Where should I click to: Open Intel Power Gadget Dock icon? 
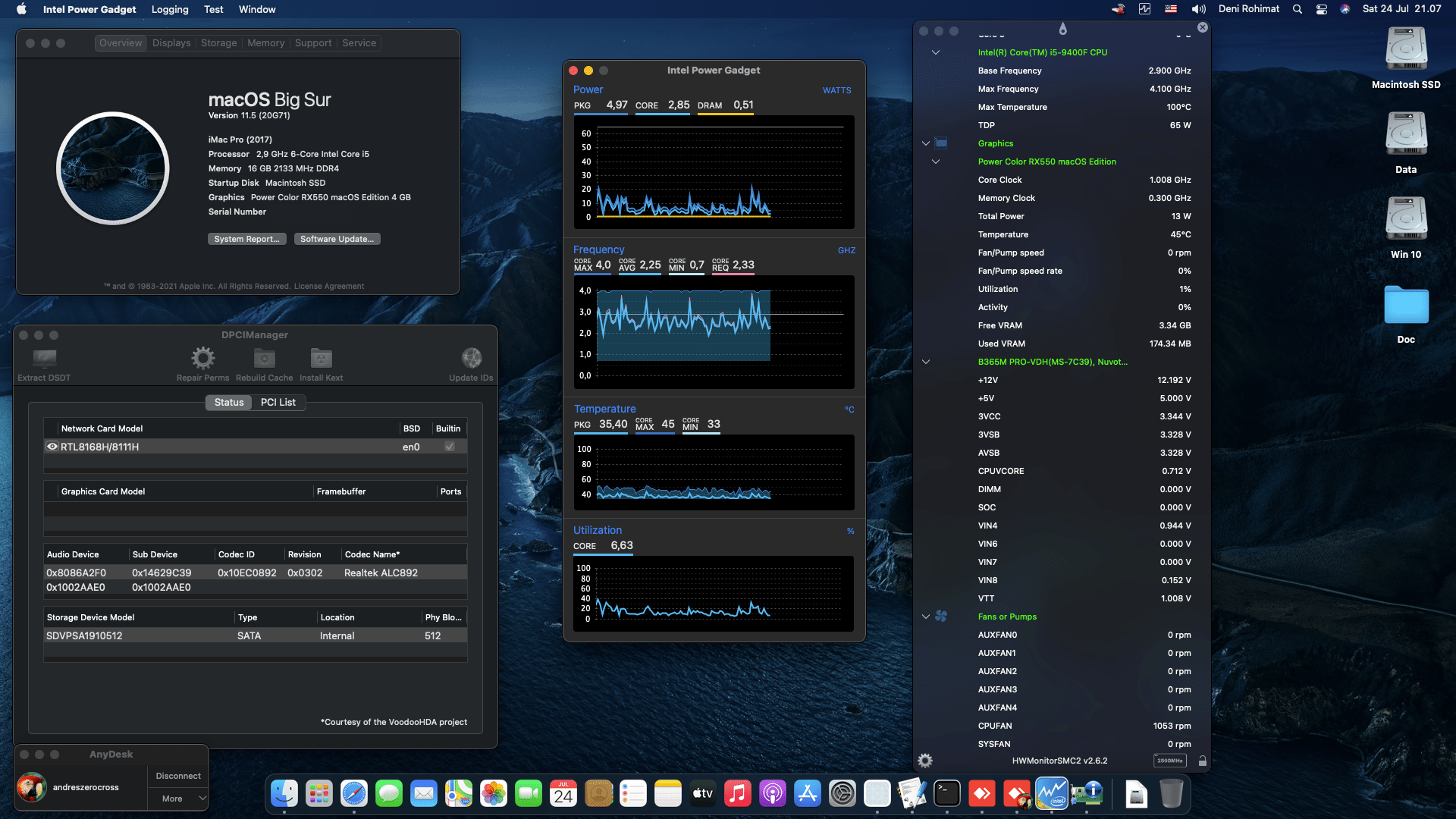click(1052, 794)
